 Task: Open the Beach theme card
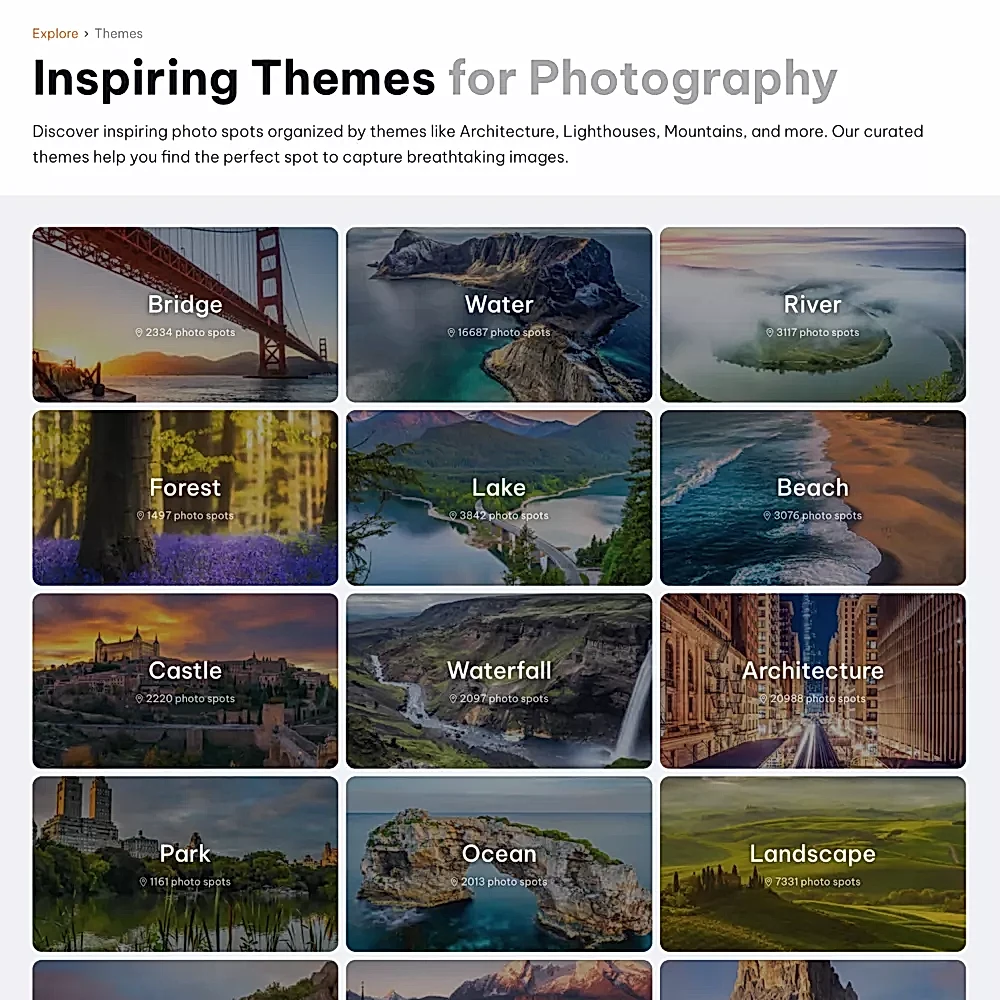coord(813,497)
